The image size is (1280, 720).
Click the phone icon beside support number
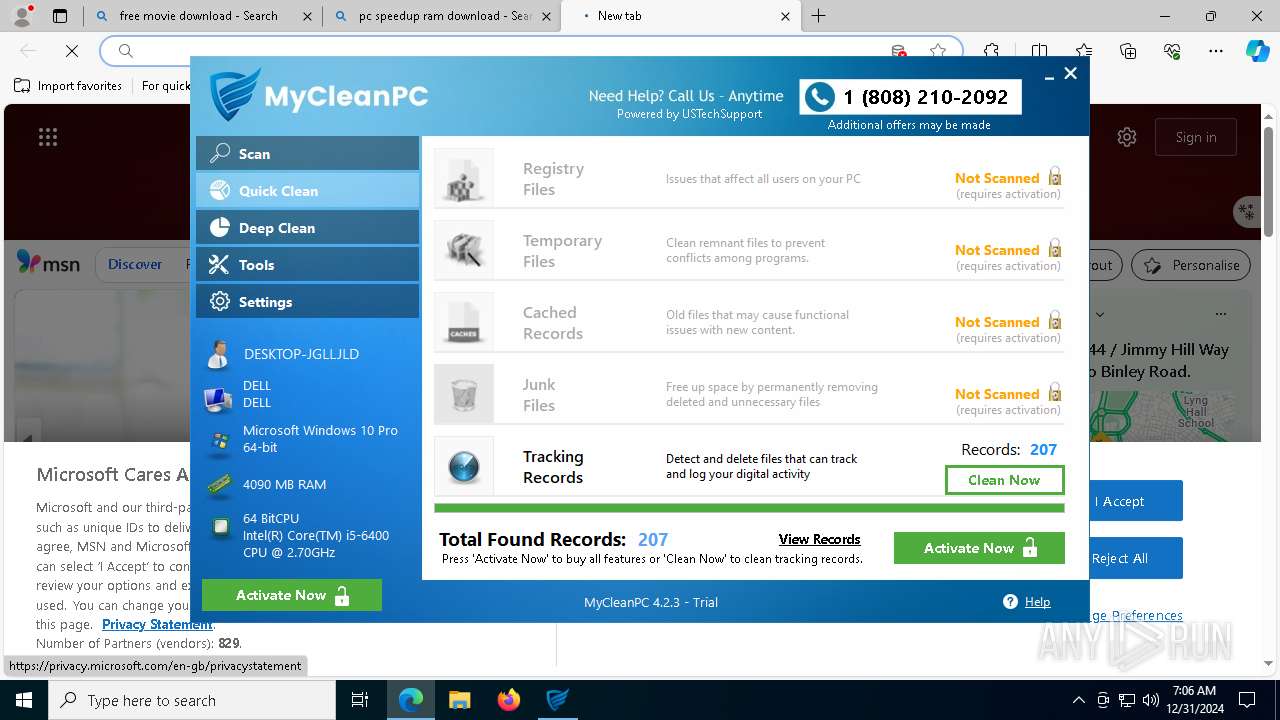820,97
